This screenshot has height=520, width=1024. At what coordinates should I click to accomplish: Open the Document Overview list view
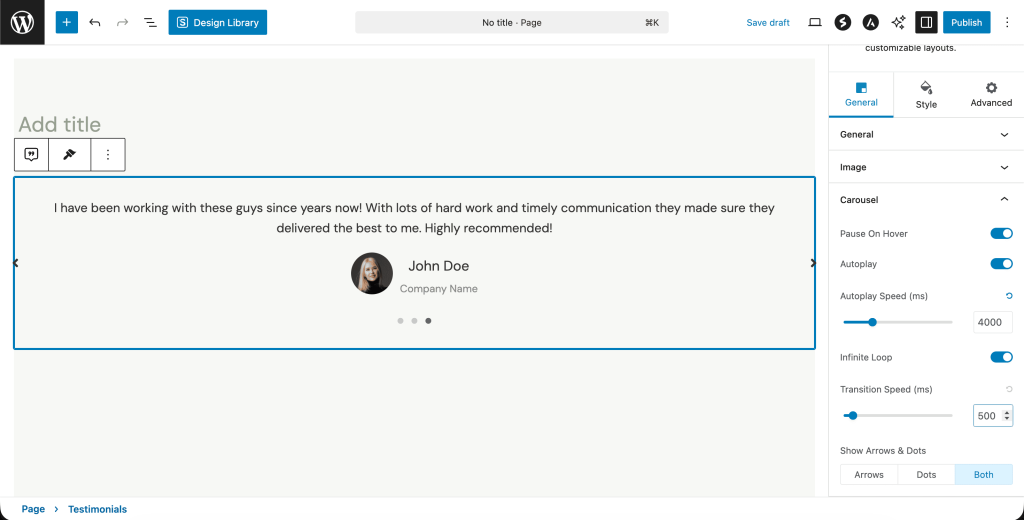pos(150,22)
